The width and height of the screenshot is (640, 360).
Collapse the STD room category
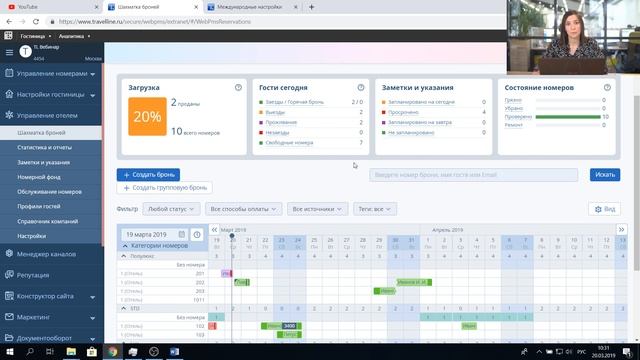(x=124, y=309)
